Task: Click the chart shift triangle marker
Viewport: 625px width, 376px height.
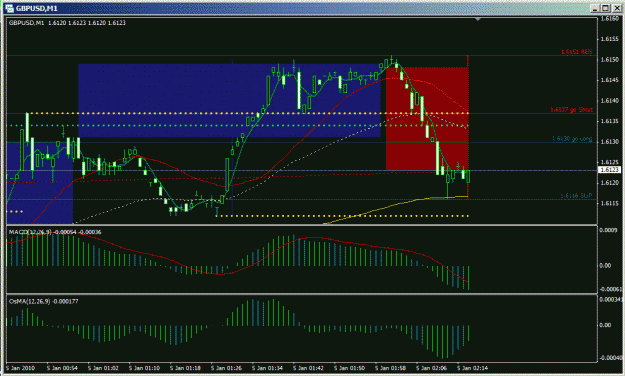Action: pyautogui.click(x=478, y=19)
